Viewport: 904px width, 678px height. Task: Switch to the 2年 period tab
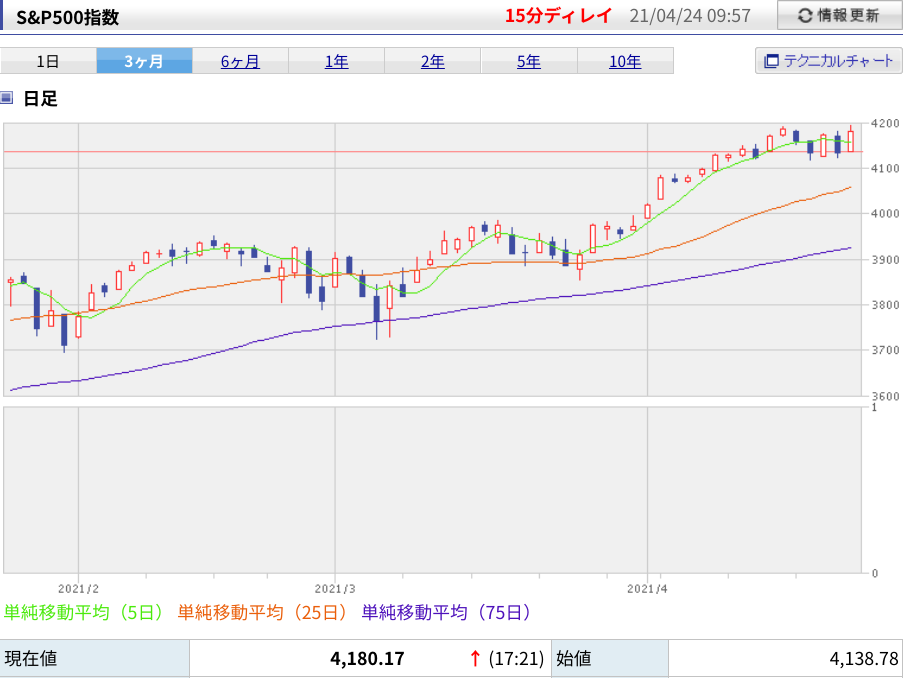432,61
